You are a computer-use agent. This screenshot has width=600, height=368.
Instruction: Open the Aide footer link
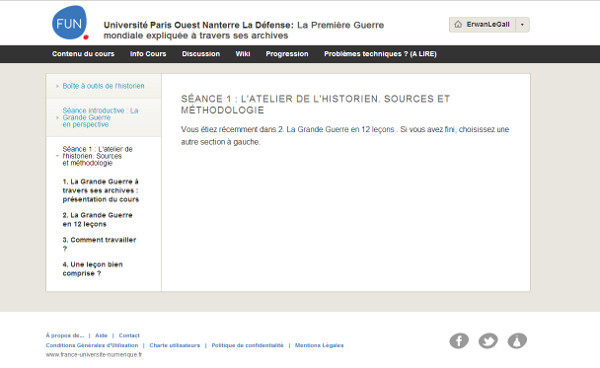[101, 335]
